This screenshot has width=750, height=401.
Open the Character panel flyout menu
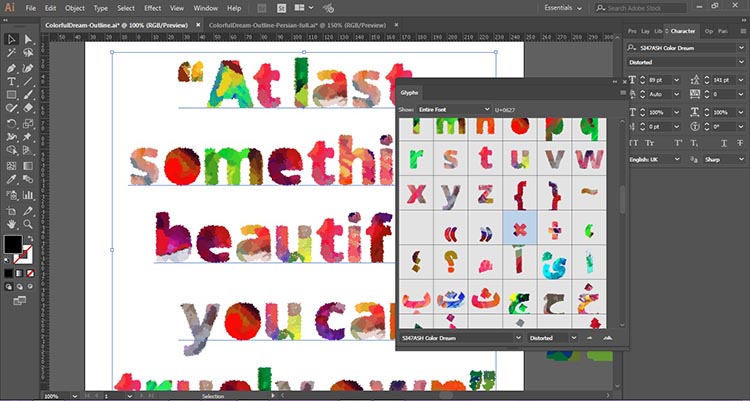(743, 31)
